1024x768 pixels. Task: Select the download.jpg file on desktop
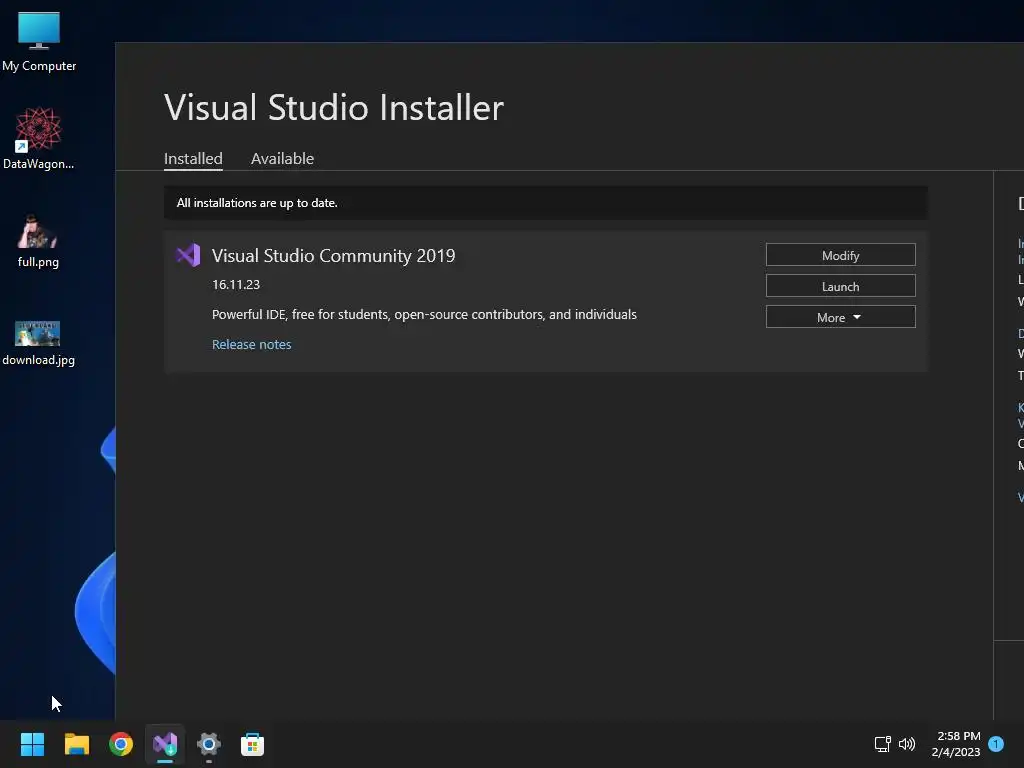[x=38, y=343]
